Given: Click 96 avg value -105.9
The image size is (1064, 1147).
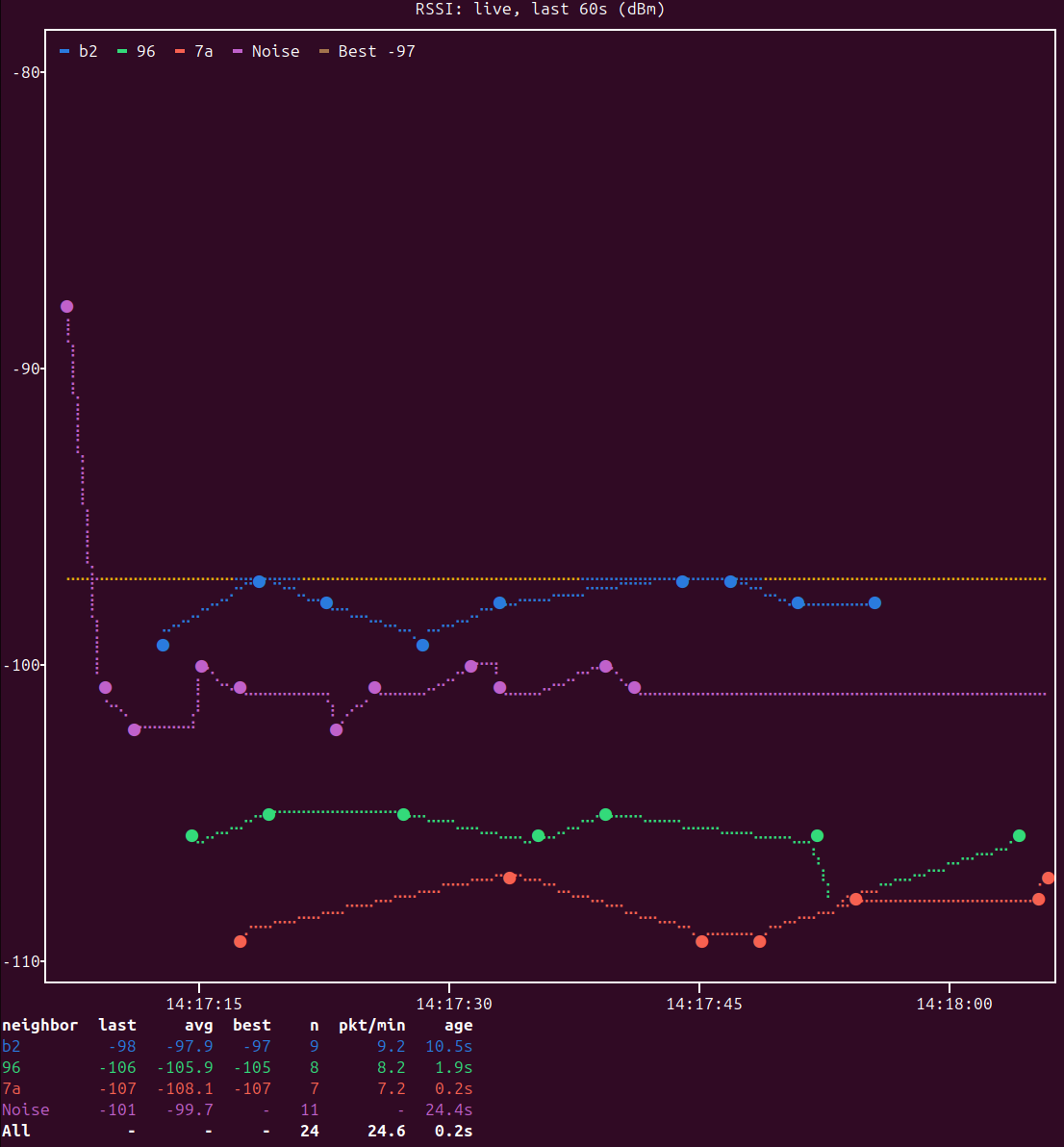Looking at the screenshot, I should coord(185,1067).
